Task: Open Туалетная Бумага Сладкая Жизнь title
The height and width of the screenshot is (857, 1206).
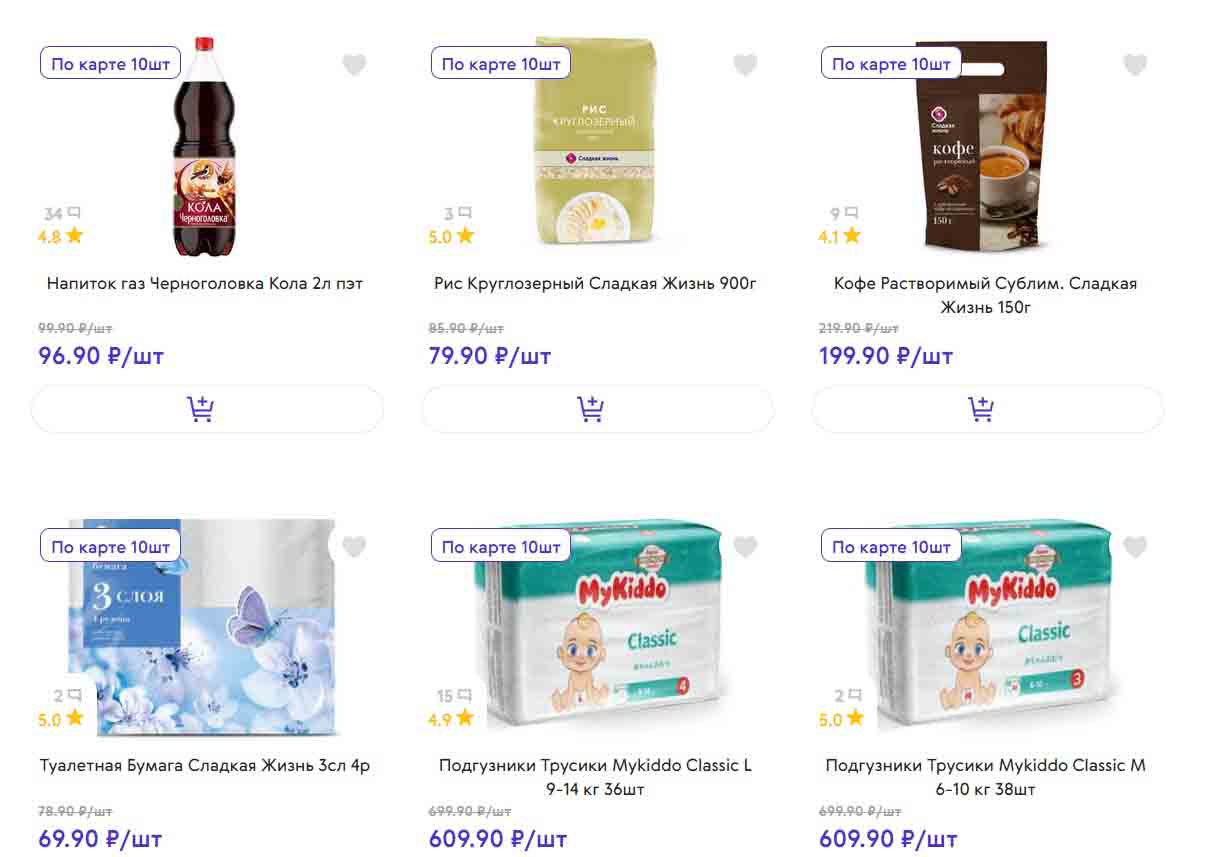Action: (x=205, y=766)
